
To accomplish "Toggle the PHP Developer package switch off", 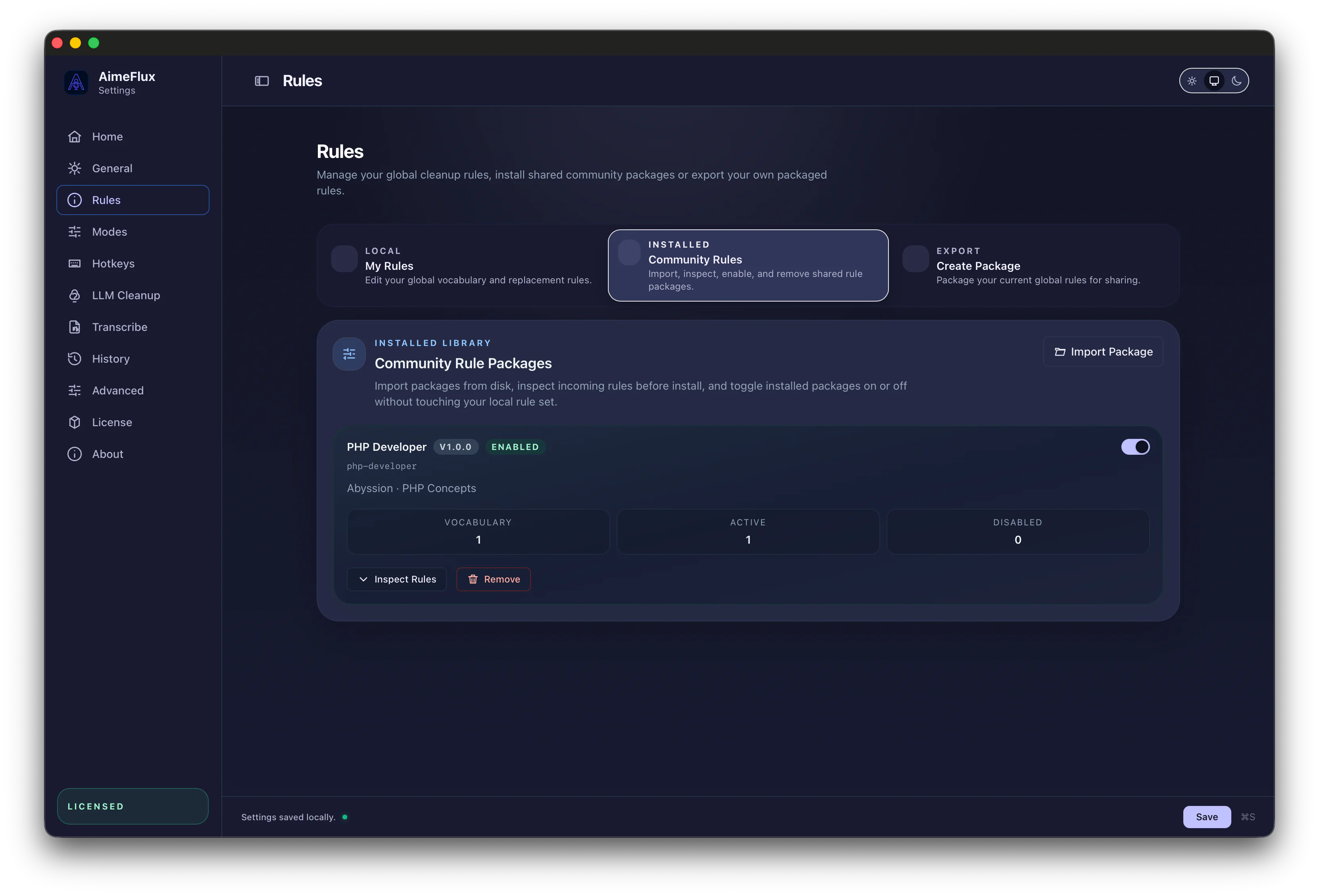I will point(1135,447).
